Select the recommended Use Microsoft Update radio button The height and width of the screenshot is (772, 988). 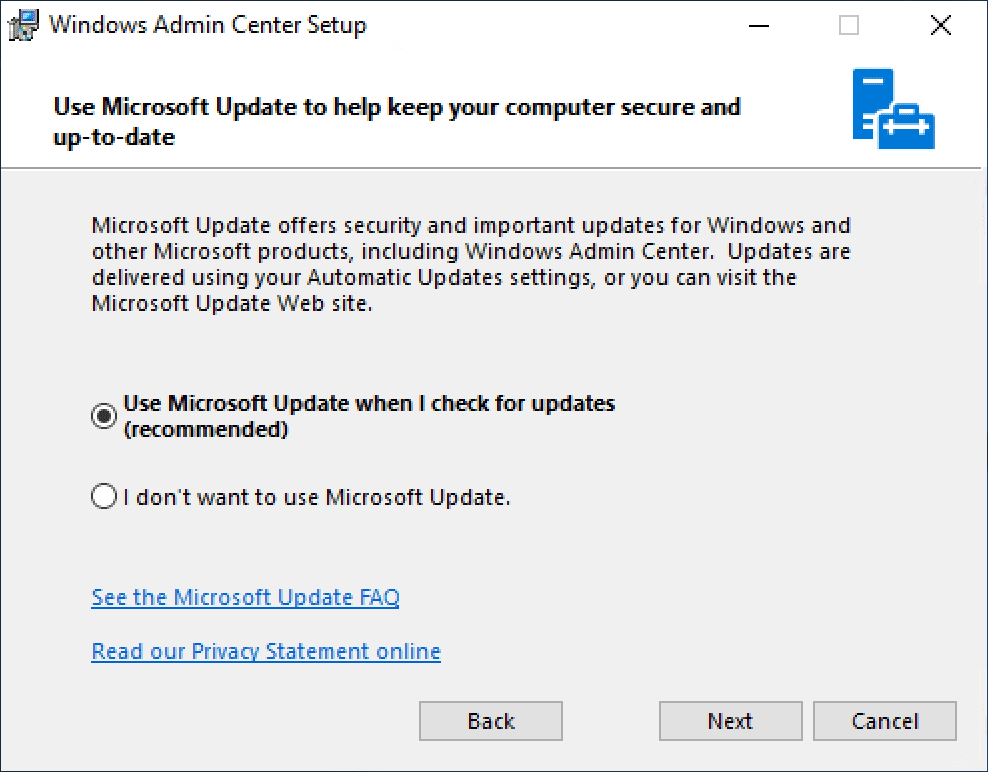pyautogui.click(x=104, y=417)
